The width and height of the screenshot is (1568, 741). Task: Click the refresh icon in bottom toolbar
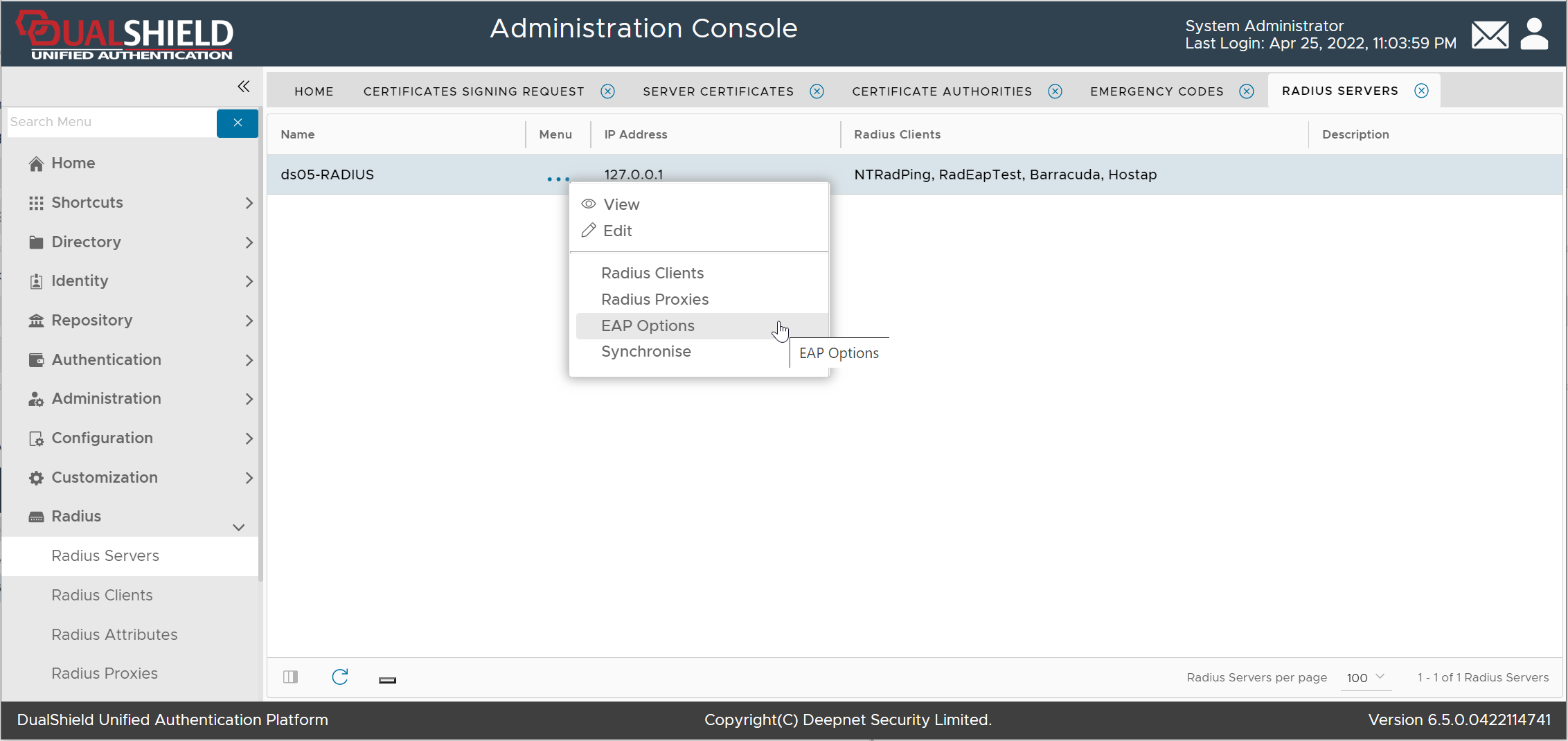tap(339, 677)
